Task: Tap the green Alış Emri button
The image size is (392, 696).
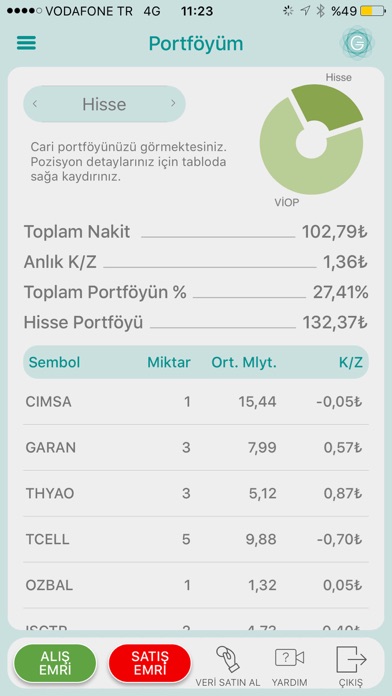Action: [55, 664]
